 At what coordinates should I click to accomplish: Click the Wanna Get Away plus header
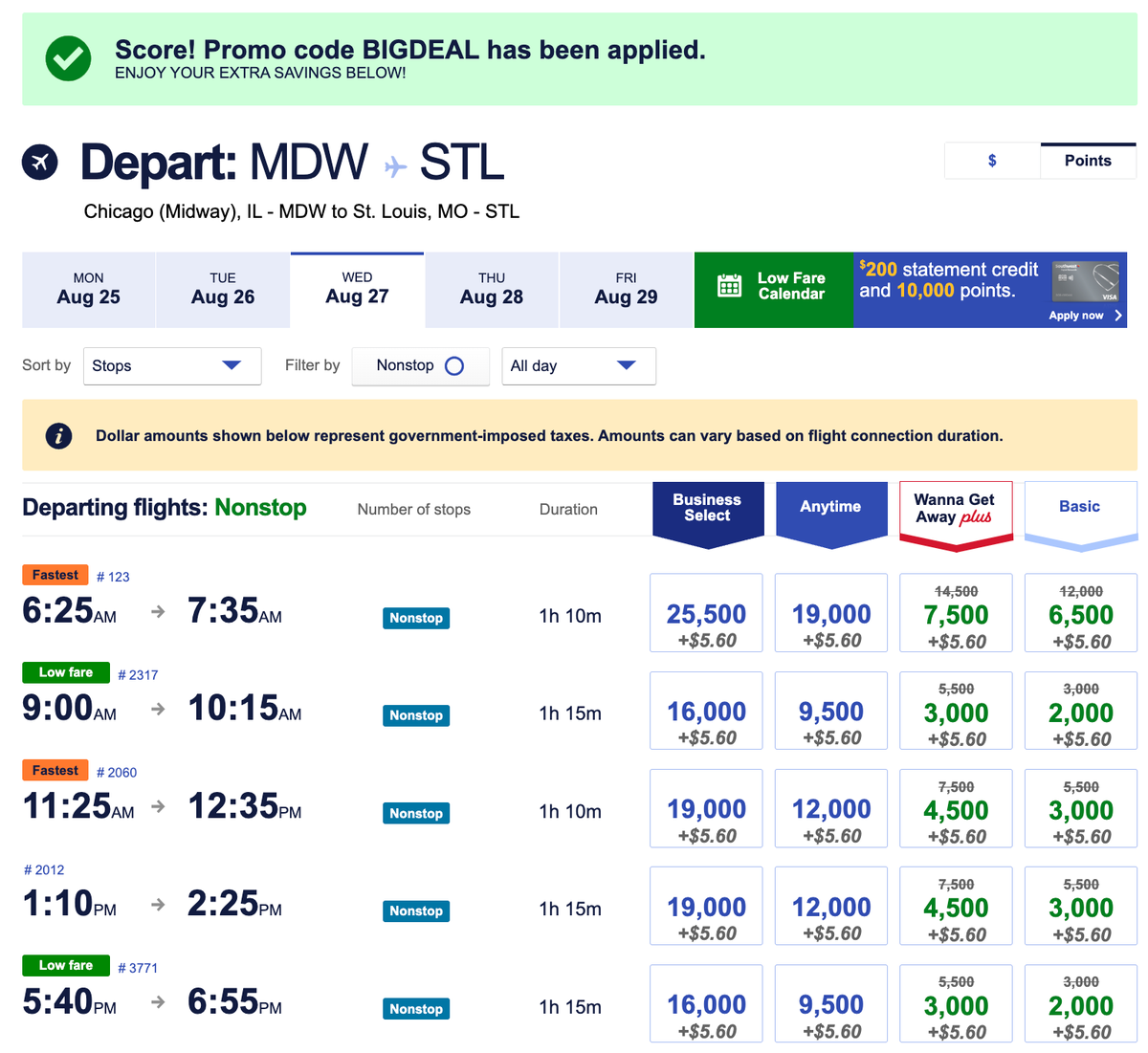(956, 516)
